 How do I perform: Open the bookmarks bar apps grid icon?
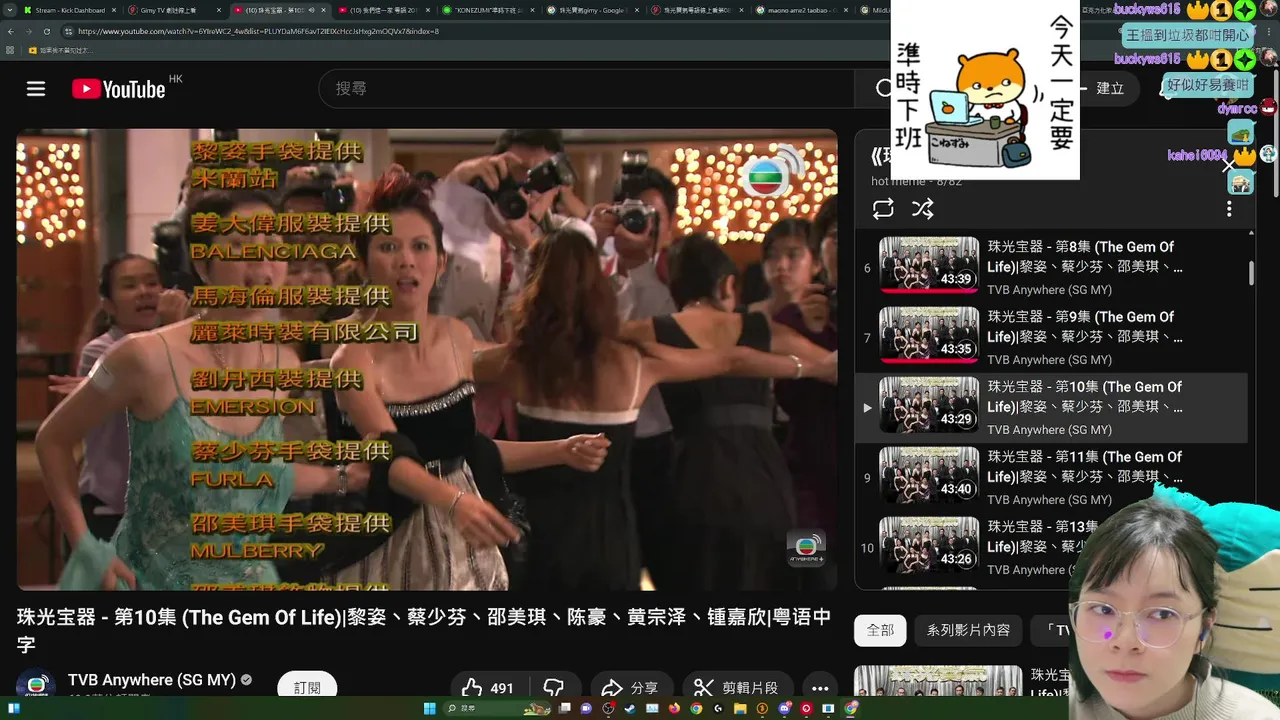[11, 50]
